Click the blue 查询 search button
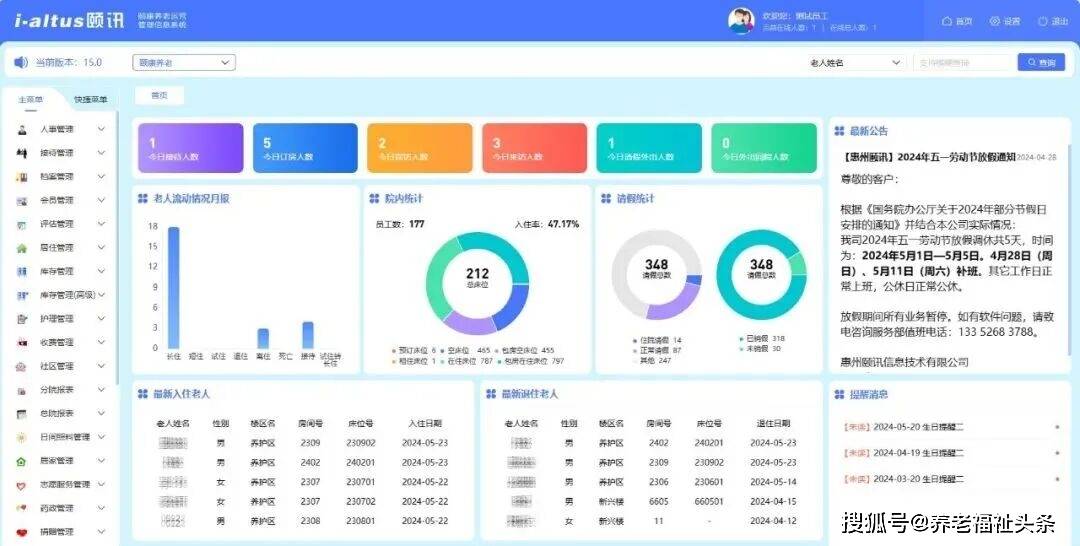 pos(1041,62)
